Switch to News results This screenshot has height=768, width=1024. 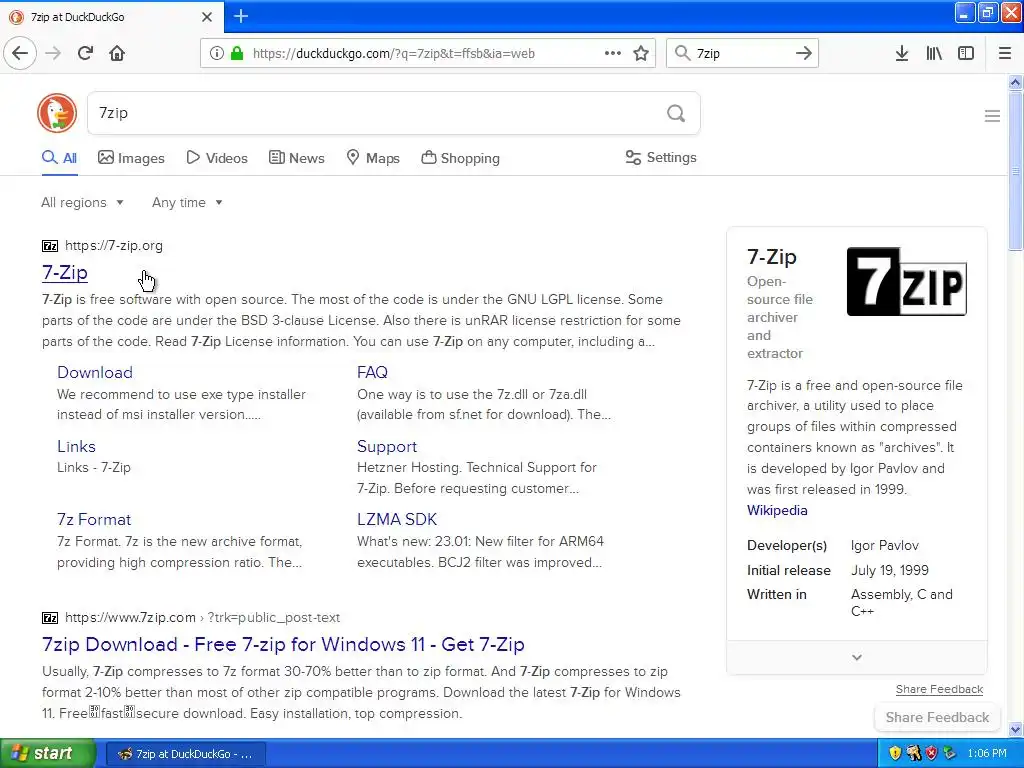(x=296, y=158)
